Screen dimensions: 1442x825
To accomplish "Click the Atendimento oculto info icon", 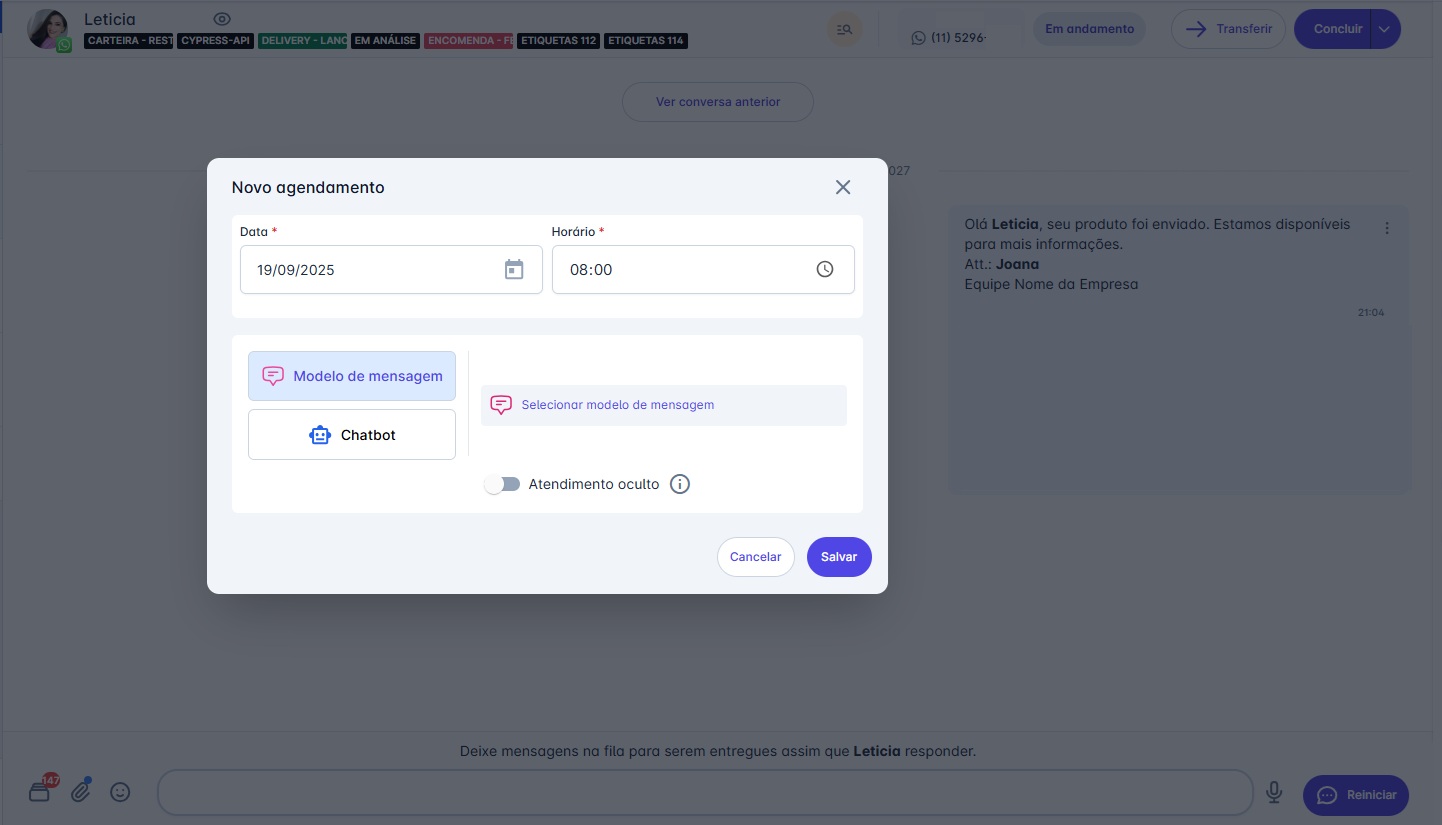I will tap(680, 484).
